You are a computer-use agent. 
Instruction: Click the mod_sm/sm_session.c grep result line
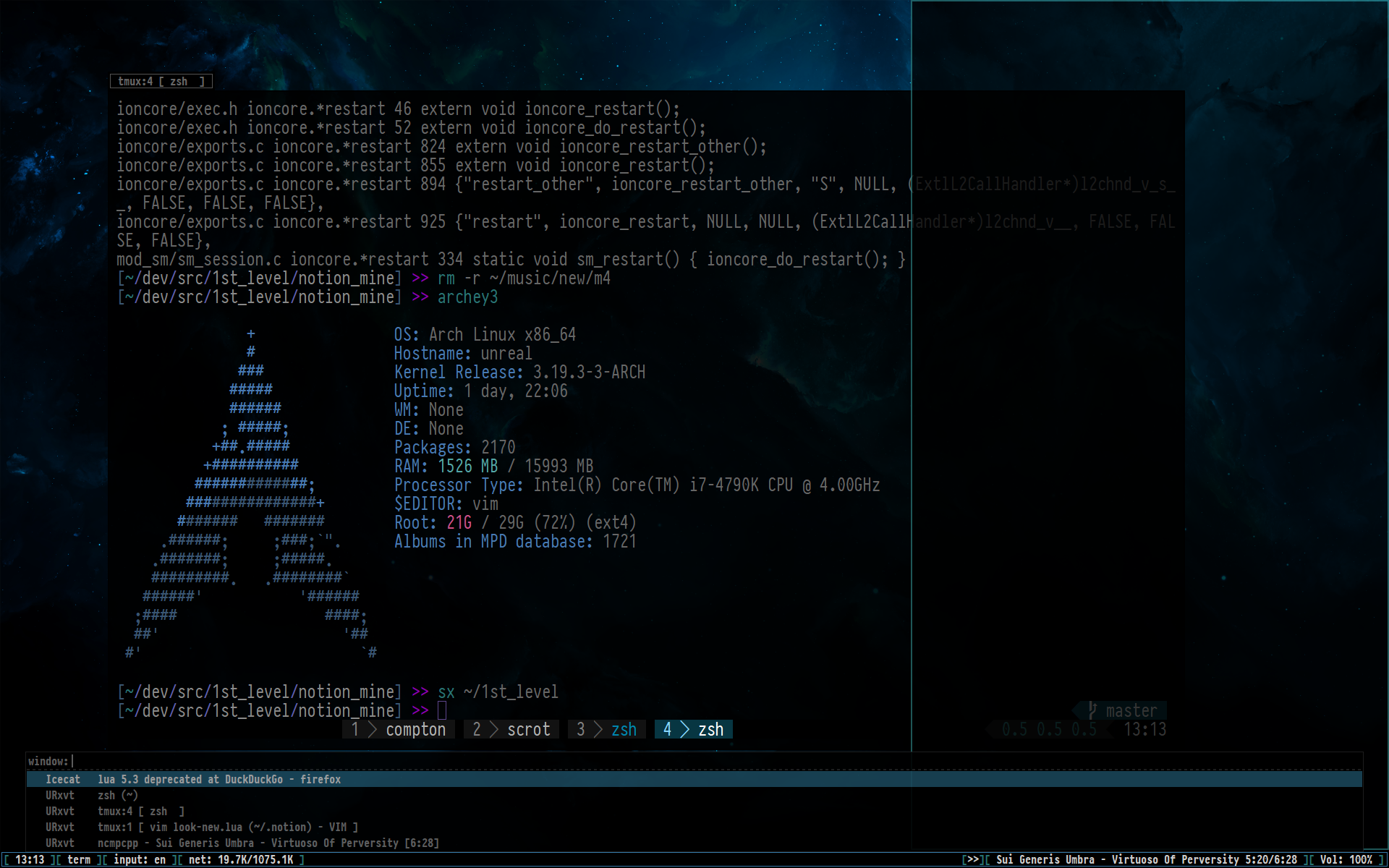coord(511,259)
